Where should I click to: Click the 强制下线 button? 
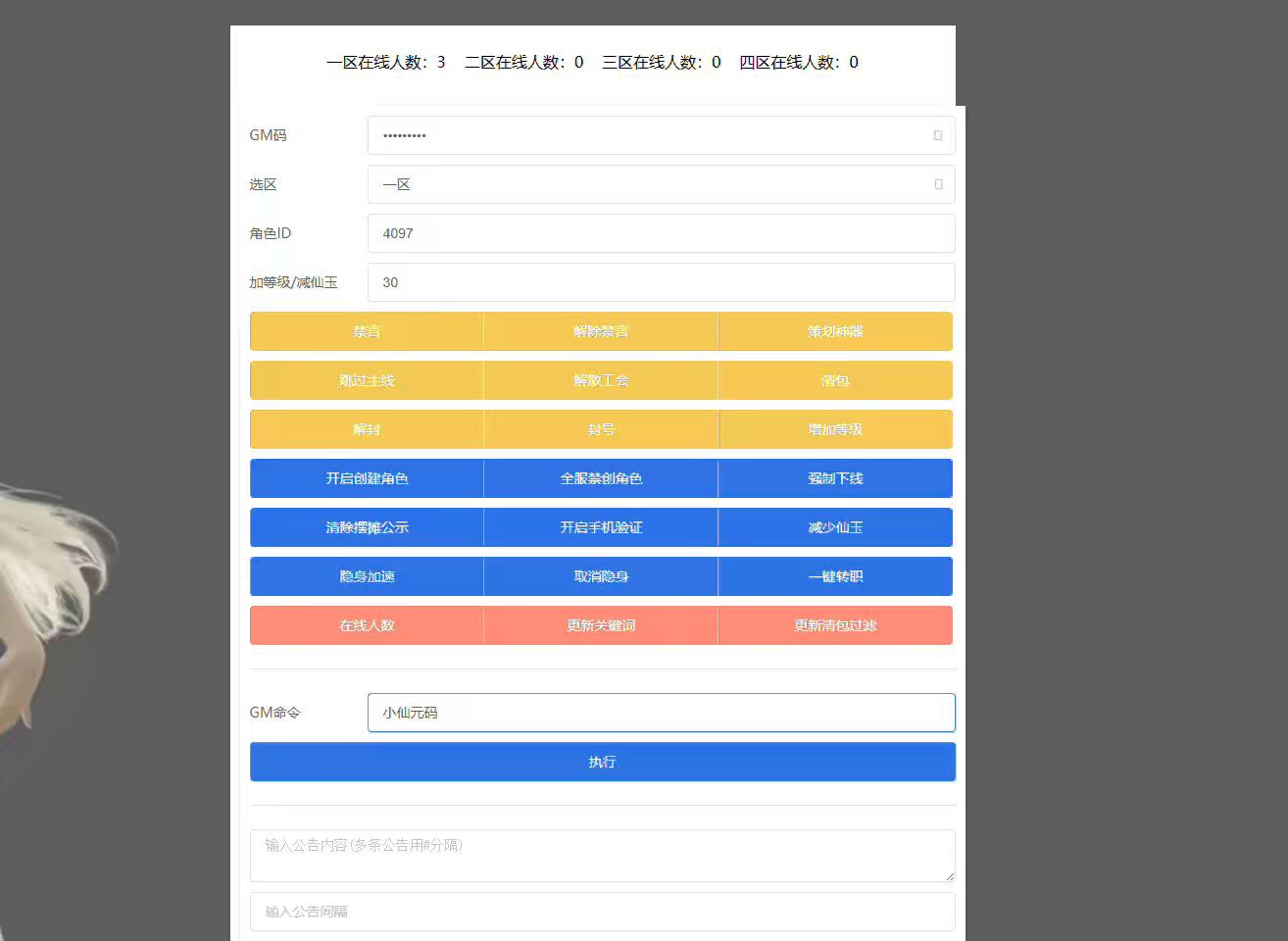835,478
